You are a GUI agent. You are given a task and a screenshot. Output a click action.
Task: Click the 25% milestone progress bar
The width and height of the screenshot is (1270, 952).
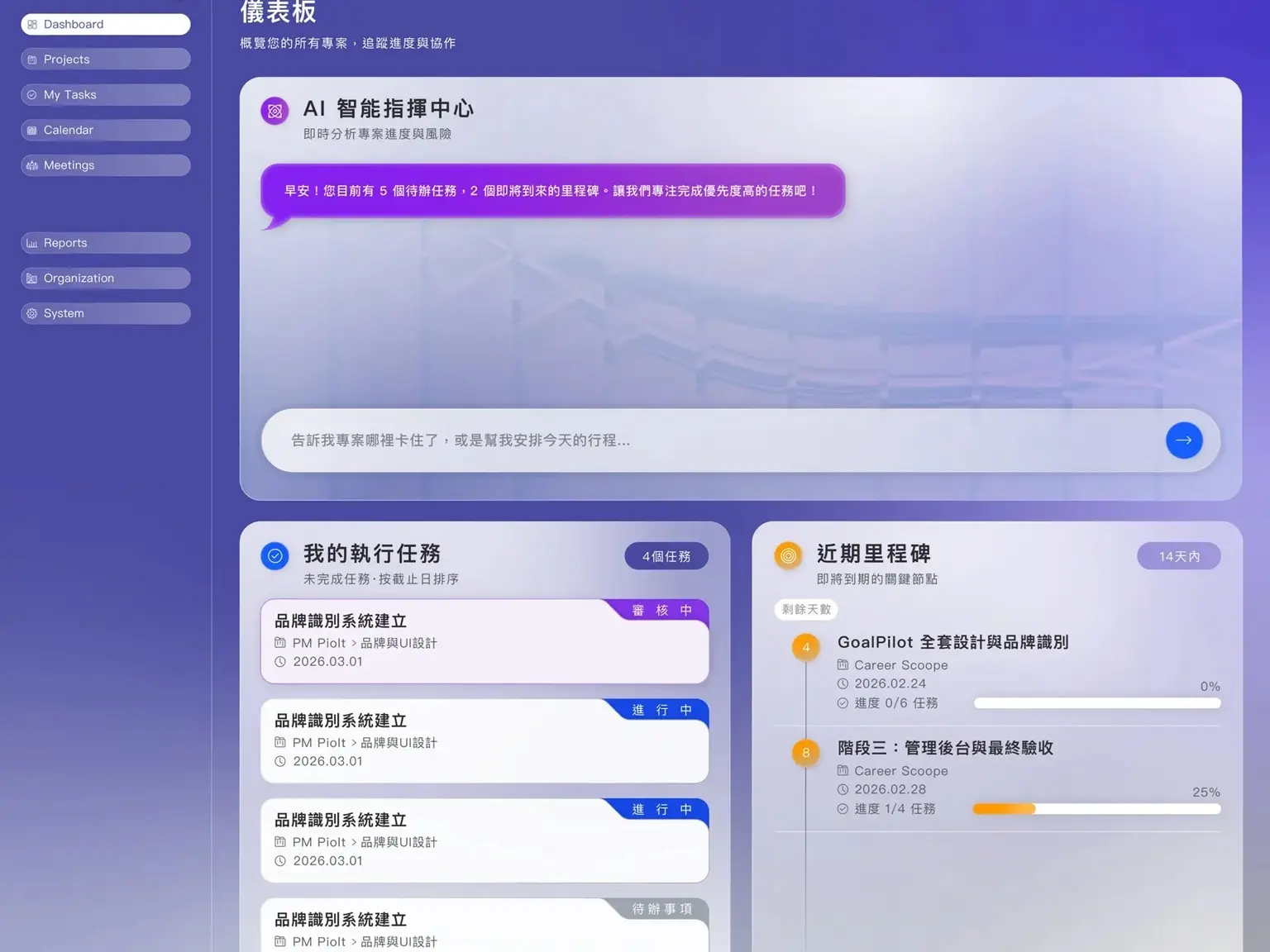pos(1096,809)
